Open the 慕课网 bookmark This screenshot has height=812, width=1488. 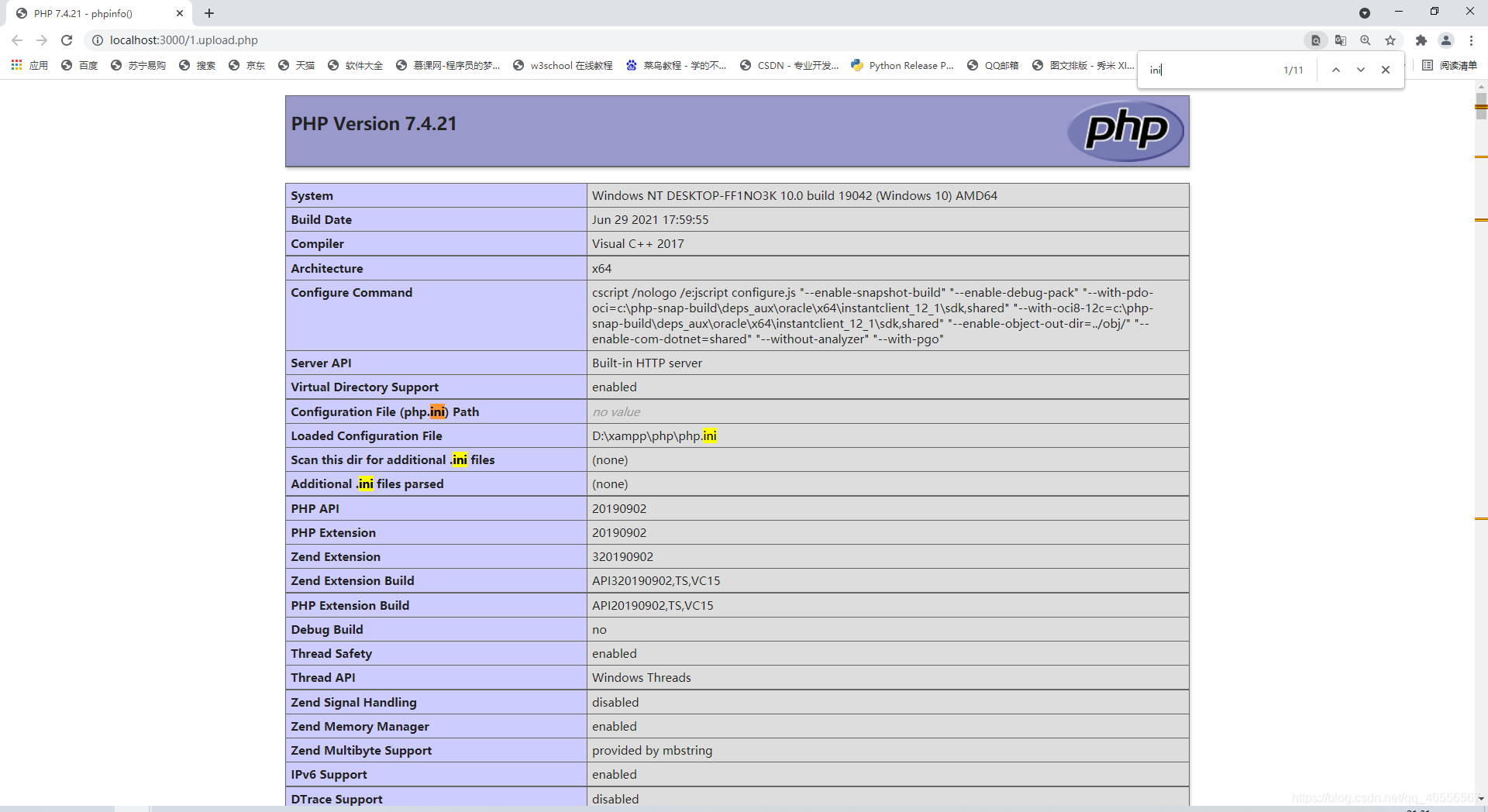pos(447,65)
